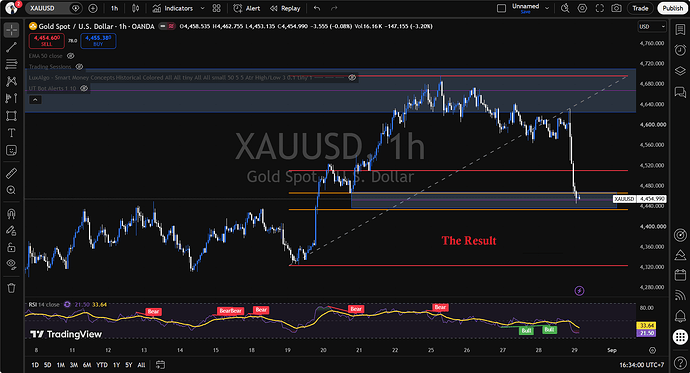Hide all drawings with eye icon
690x373 pixels.
coord(11,264)
